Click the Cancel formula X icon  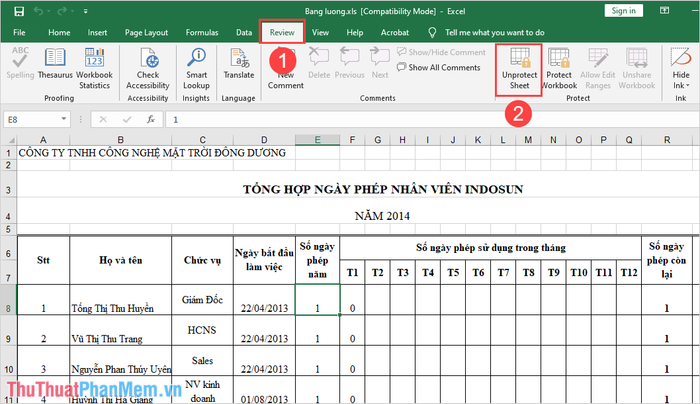(x=103, y=120)
